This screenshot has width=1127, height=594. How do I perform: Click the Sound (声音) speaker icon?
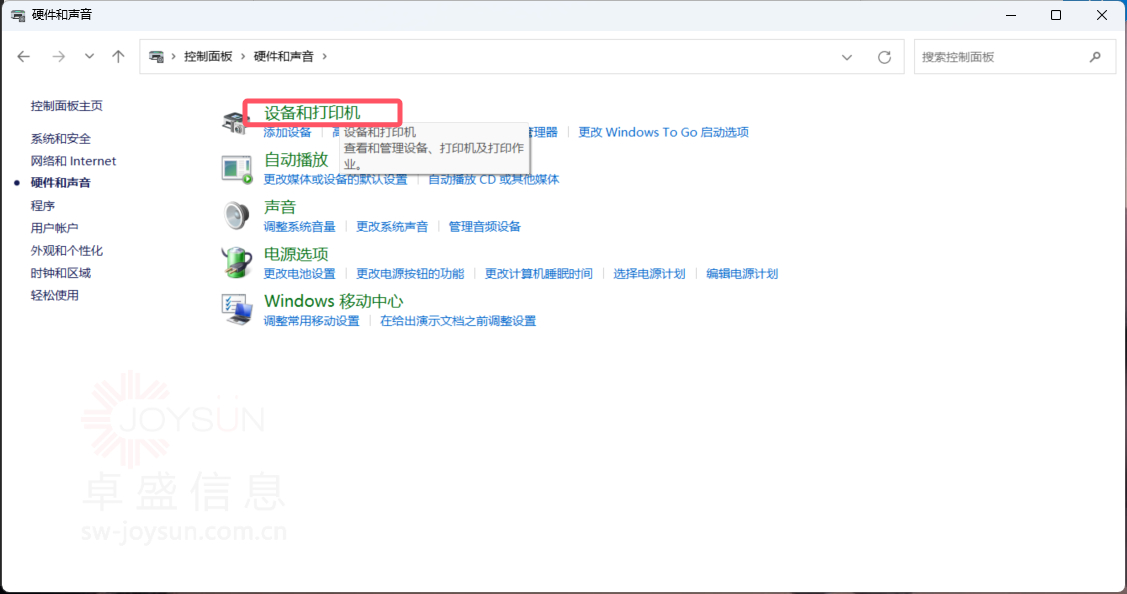[236, 215]
